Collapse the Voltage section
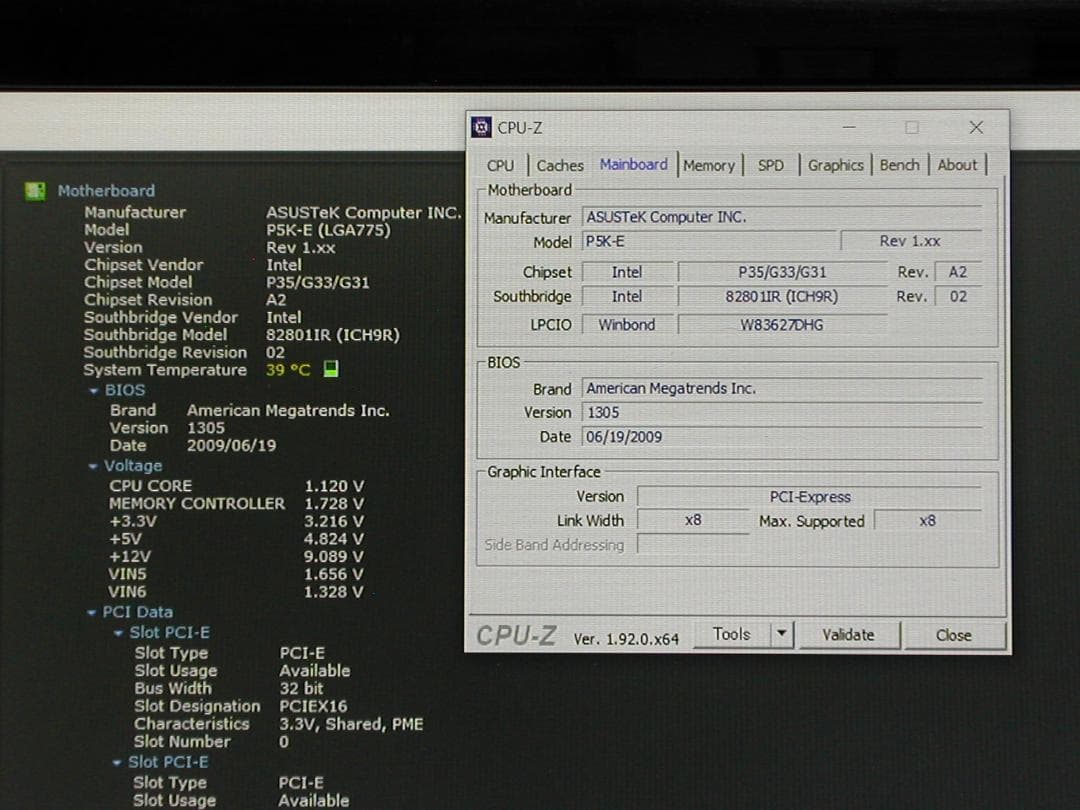The image size is (1080, 810). (93, 465)
